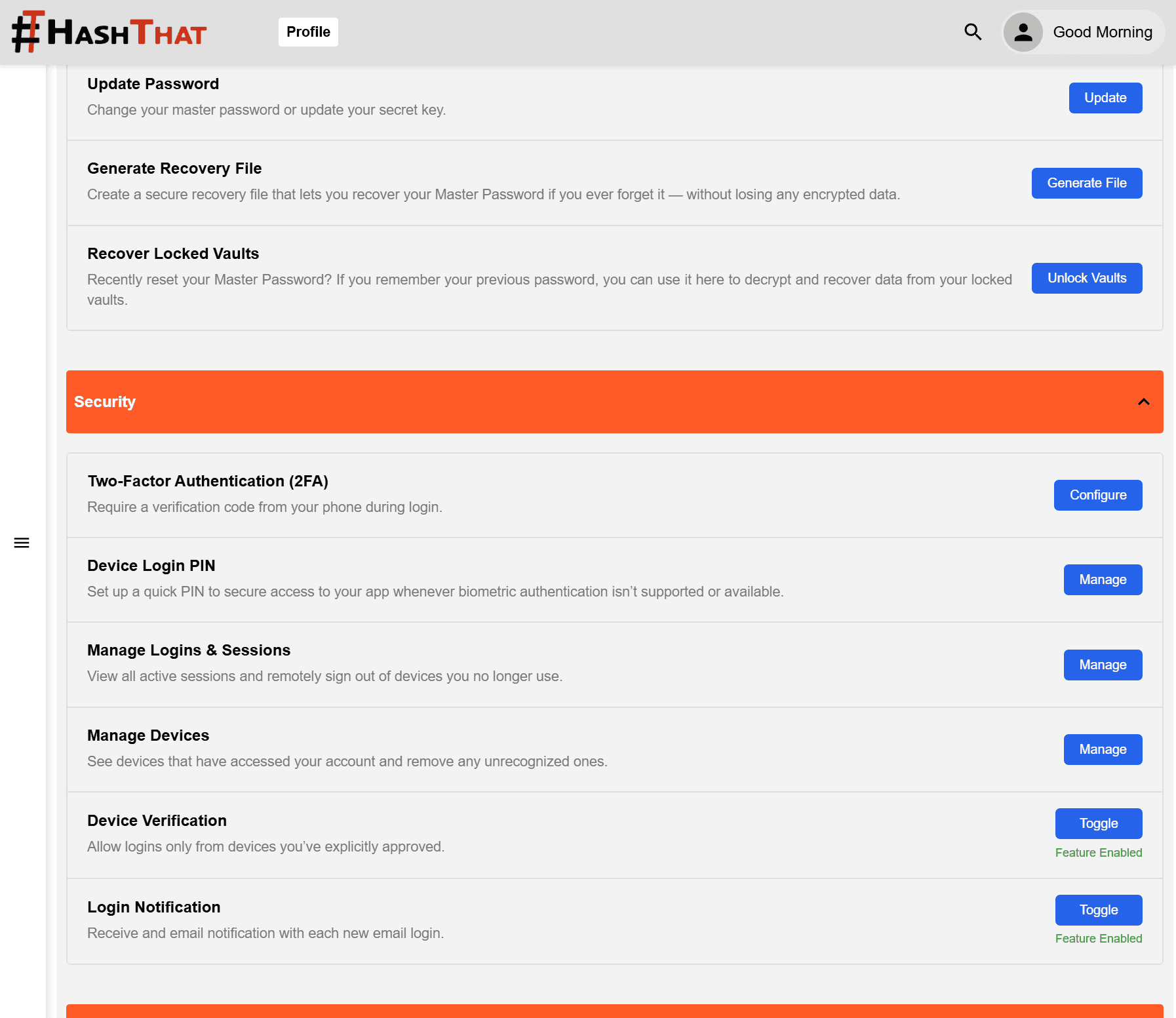Click the Unlock Vaults button

[x=1086, y=278]
